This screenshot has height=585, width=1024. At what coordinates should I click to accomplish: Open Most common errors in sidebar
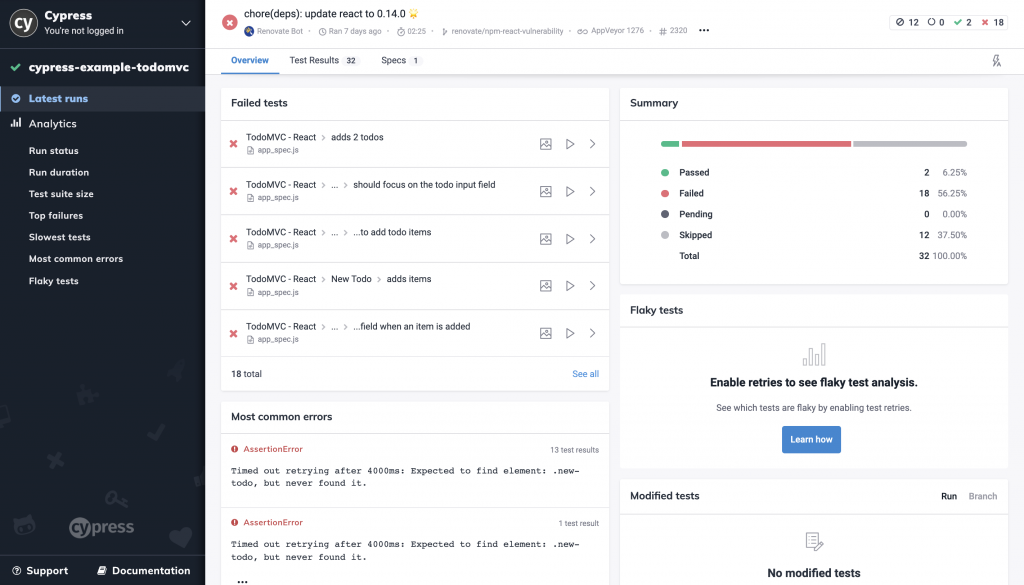pos(76,259)
